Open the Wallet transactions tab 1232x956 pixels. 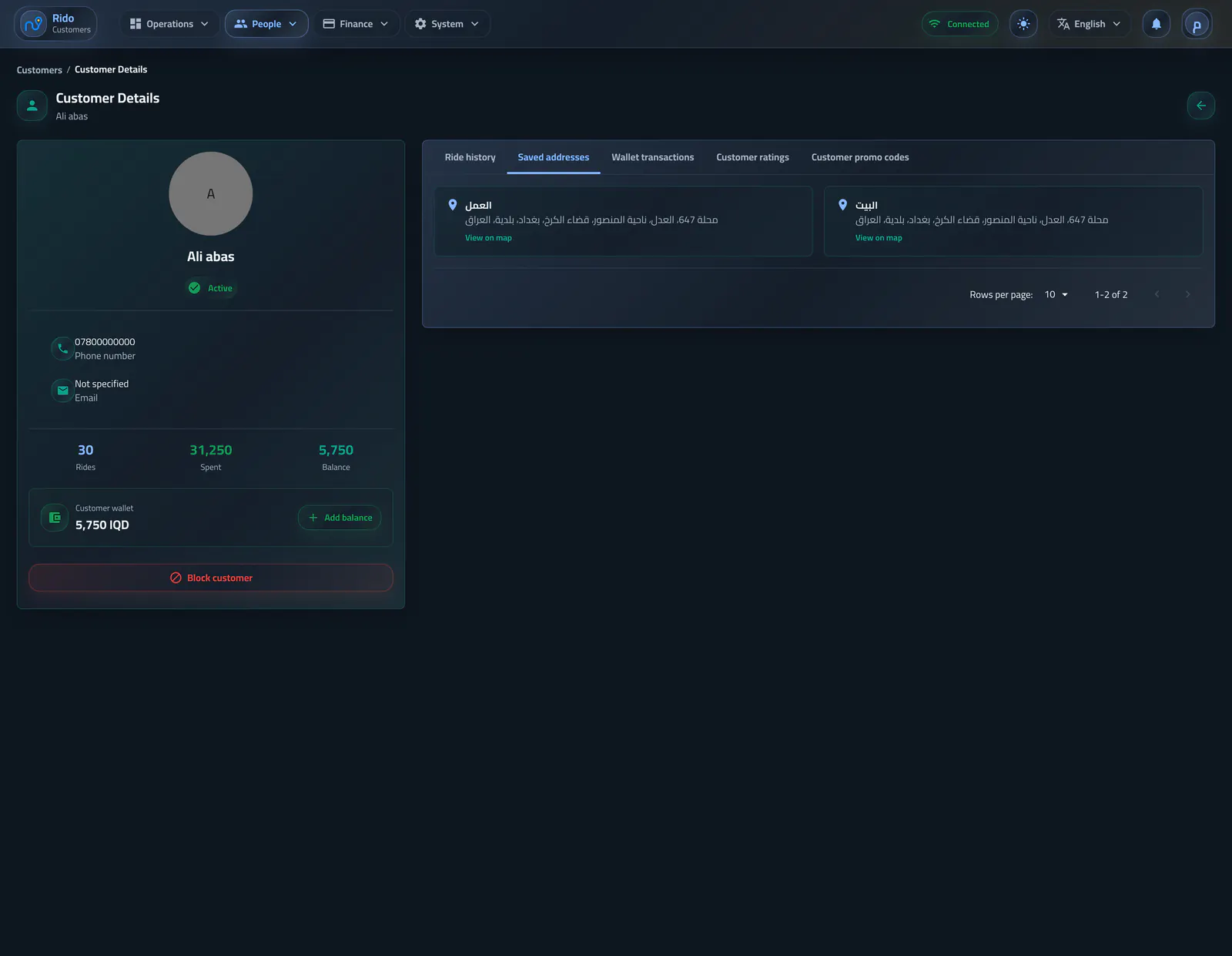tap(653, 157)
